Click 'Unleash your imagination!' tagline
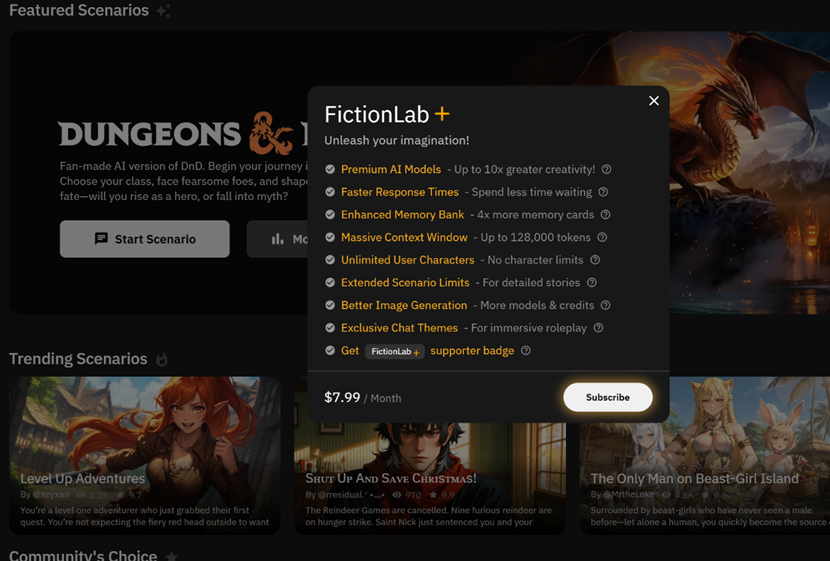830x561 pixels. [x=396, y=140]
